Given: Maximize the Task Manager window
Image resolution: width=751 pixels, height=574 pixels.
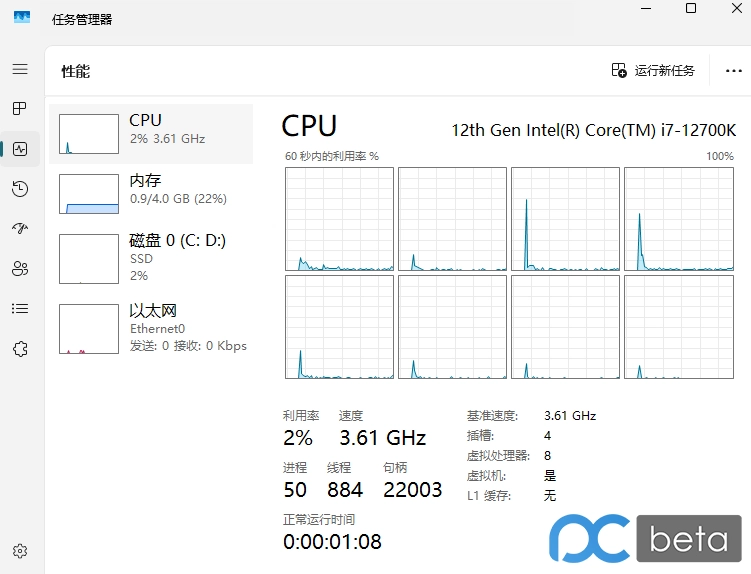Looking at the screenshot, I should tap(691, 8).
